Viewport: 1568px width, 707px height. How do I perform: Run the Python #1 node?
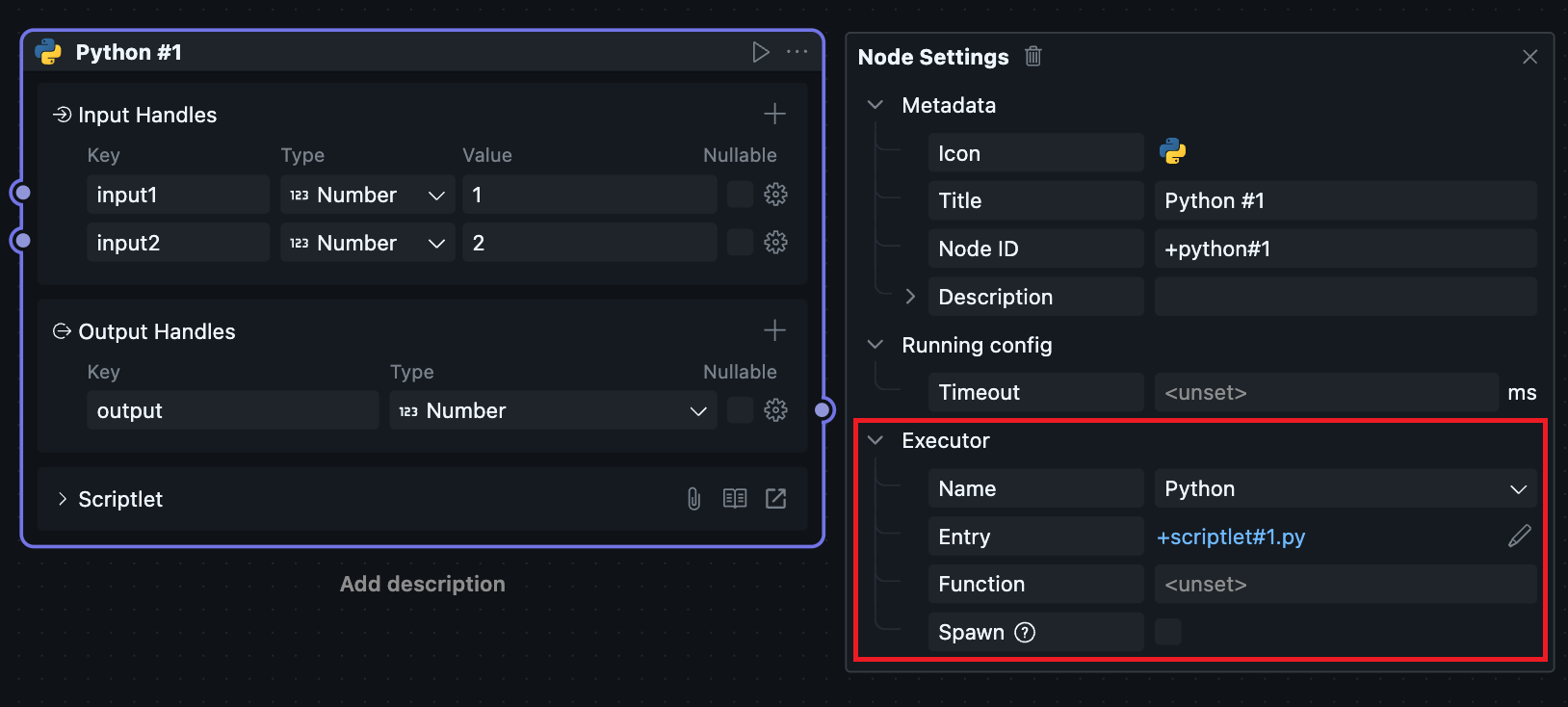click(x=761, y=52)
